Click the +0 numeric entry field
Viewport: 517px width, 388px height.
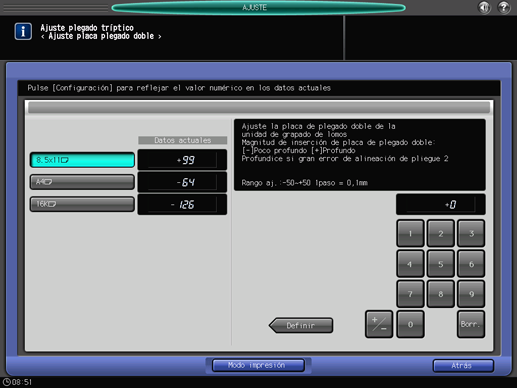[x=441, y=204]
